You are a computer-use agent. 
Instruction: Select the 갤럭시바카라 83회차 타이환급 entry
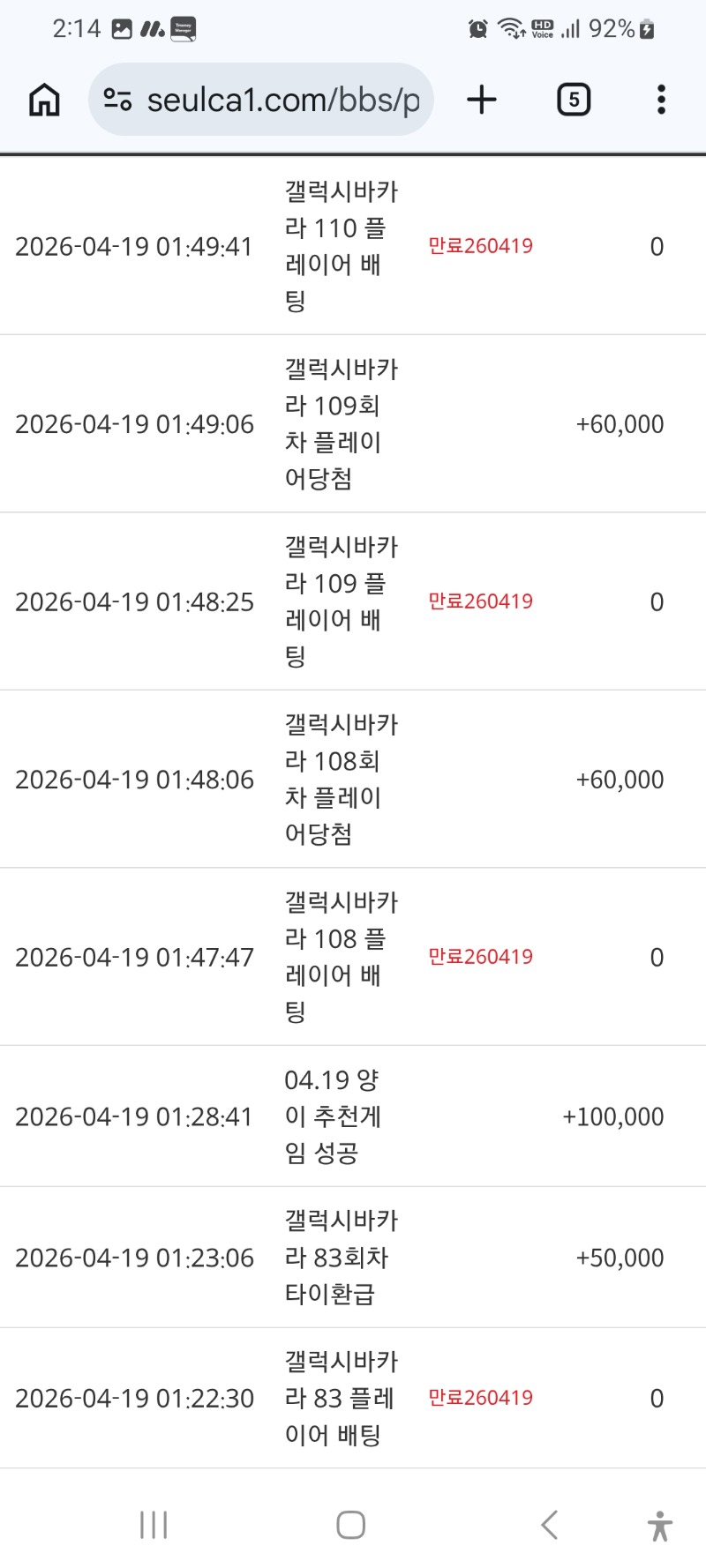341,1258
